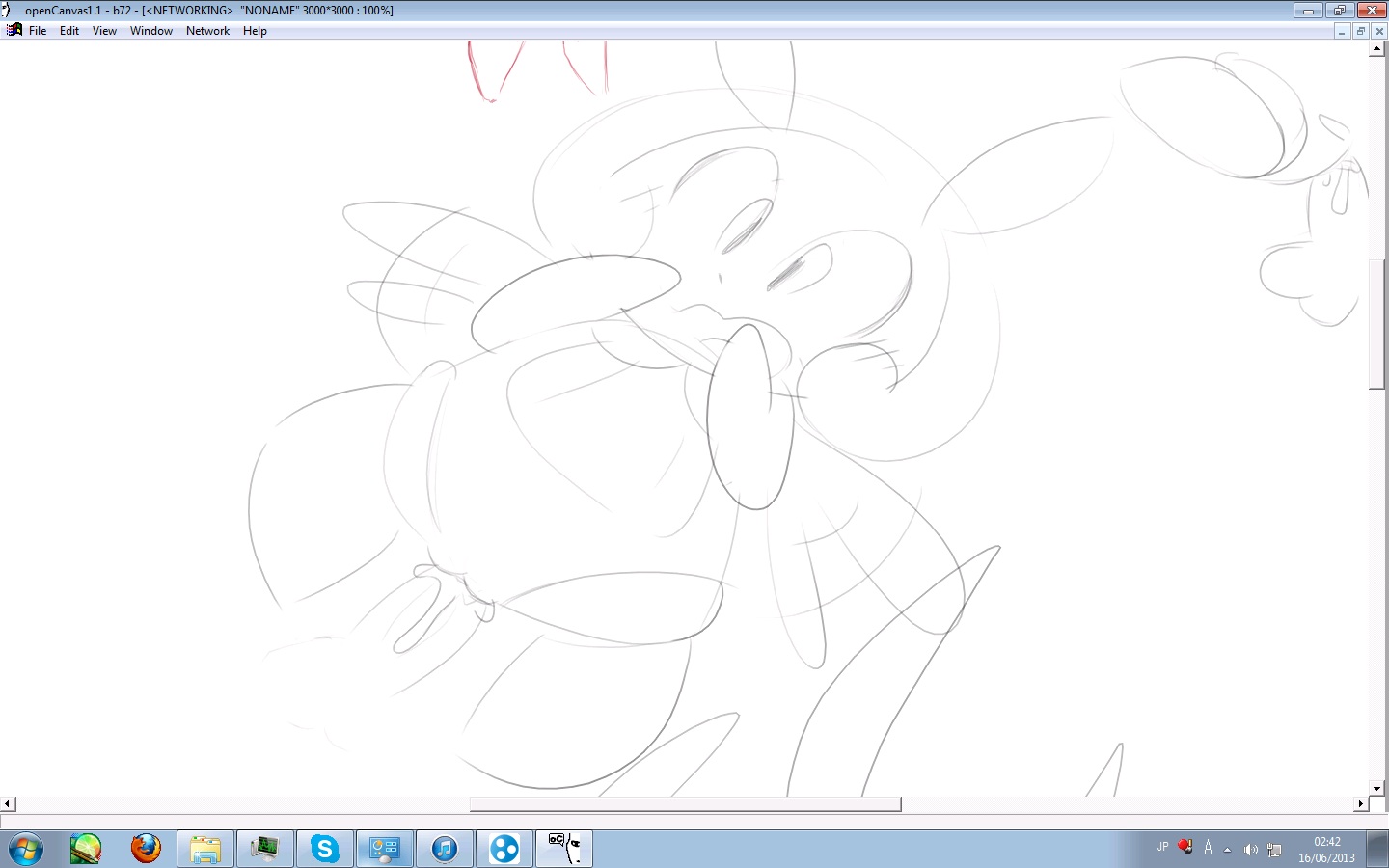Image resolution: width=1389 pixels, height=868 pixels.
Task: Select the openCanvas taskbar button
Action: tap(564, 850)
